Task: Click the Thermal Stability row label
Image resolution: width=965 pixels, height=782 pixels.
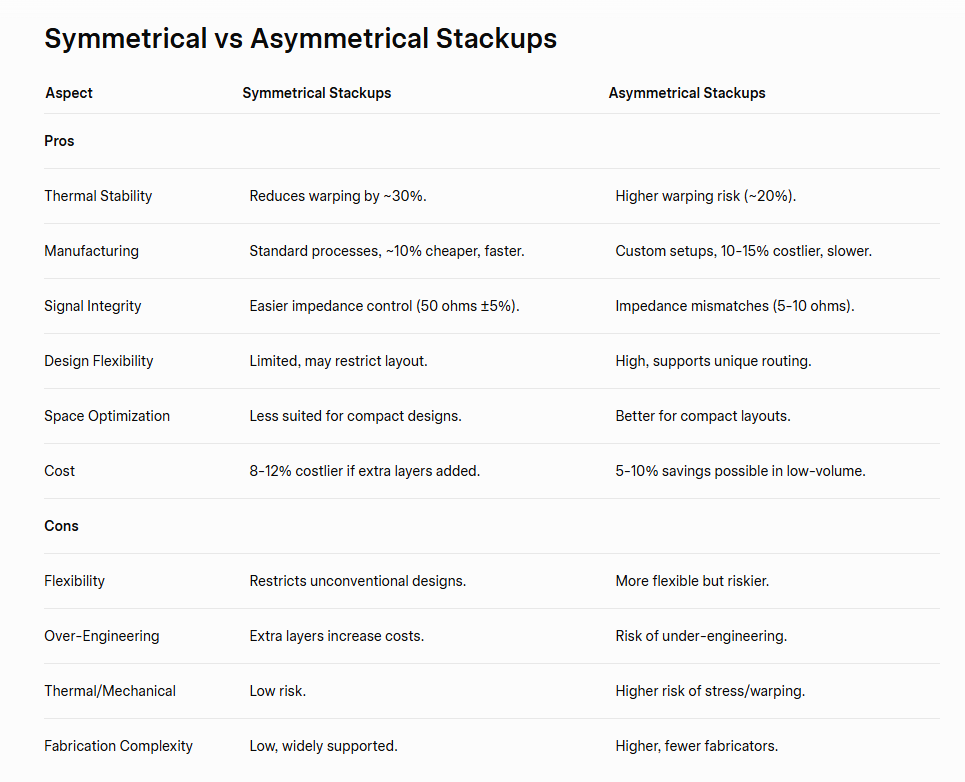Action: pos(98,196)
